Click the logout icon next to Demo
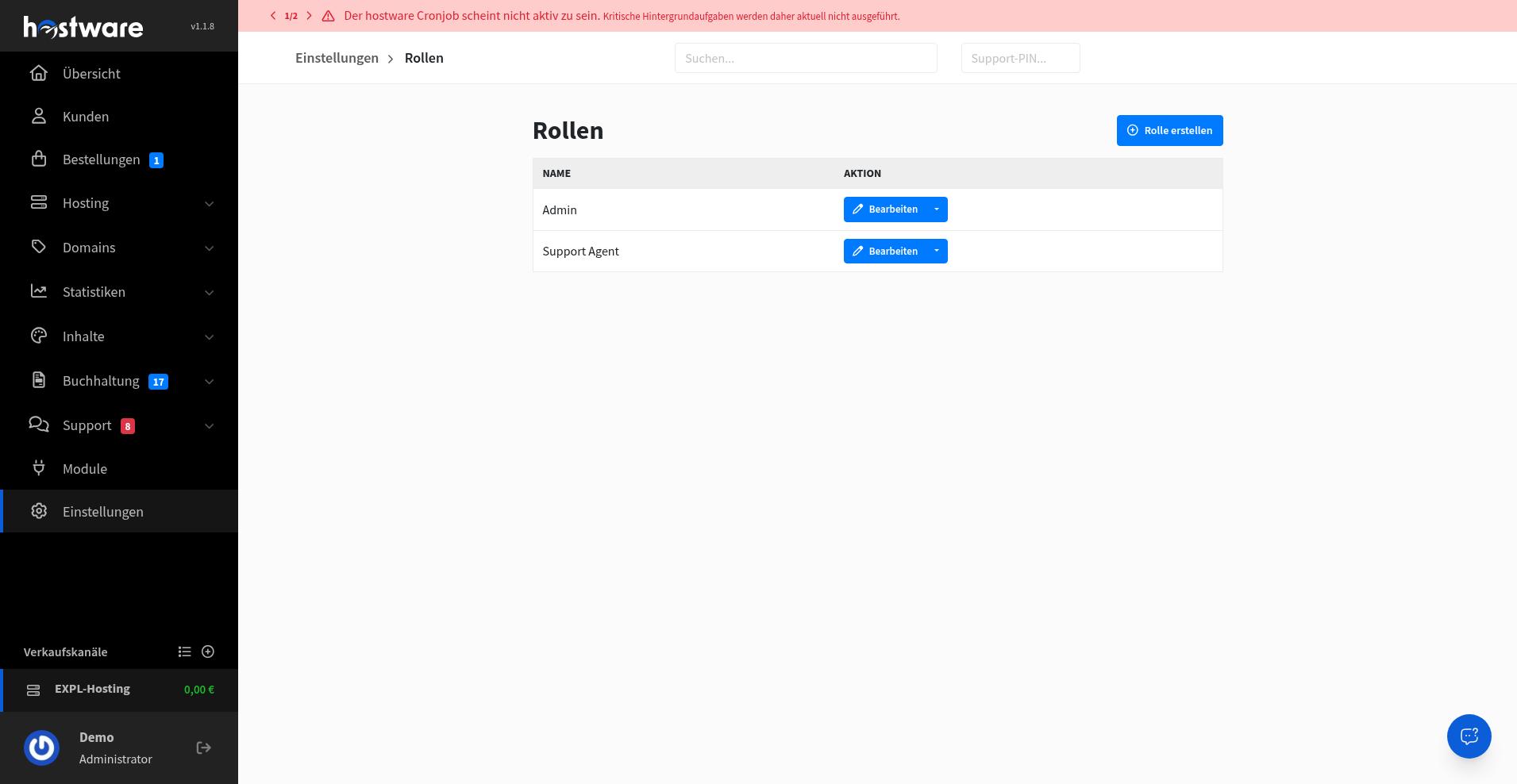This screenshot has width=1517, height=784. 203,747
